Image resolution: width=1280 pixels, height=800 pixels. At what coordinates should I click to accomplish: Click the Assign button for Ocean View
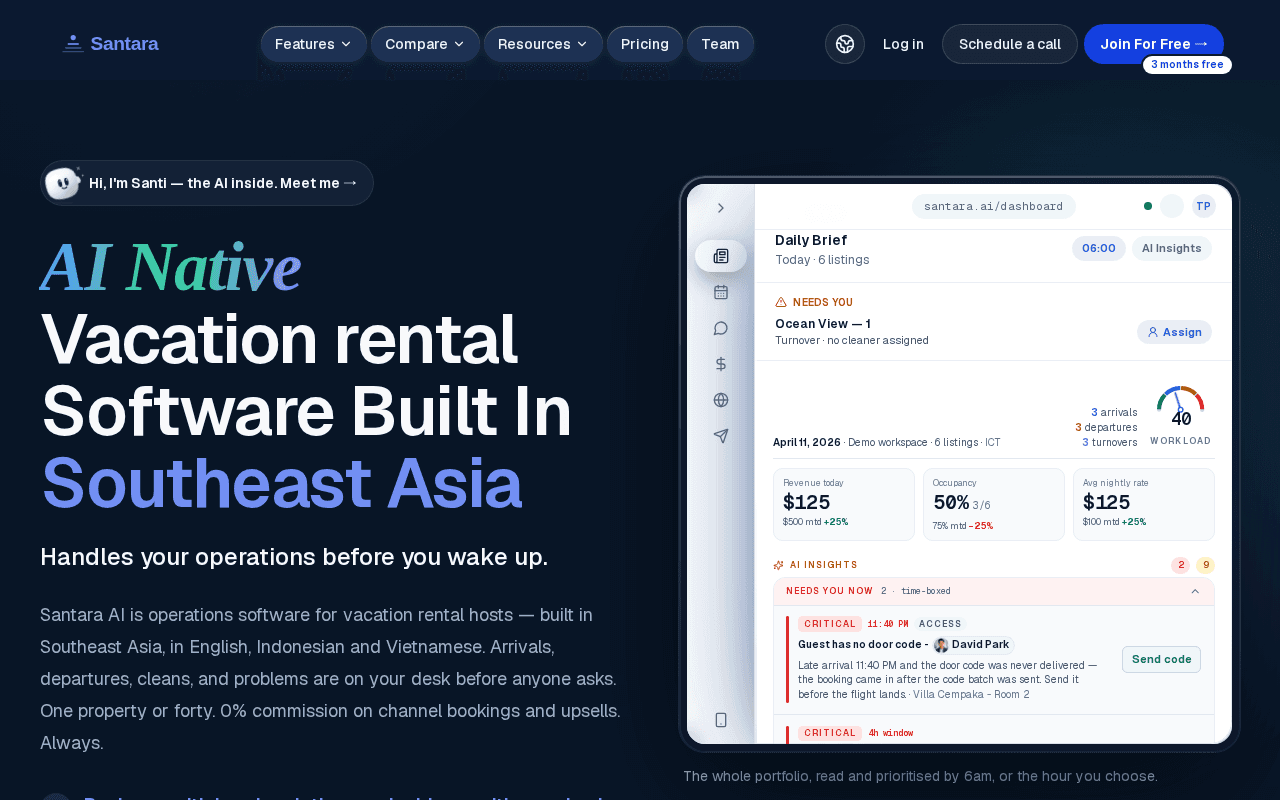pos(1174,332)
